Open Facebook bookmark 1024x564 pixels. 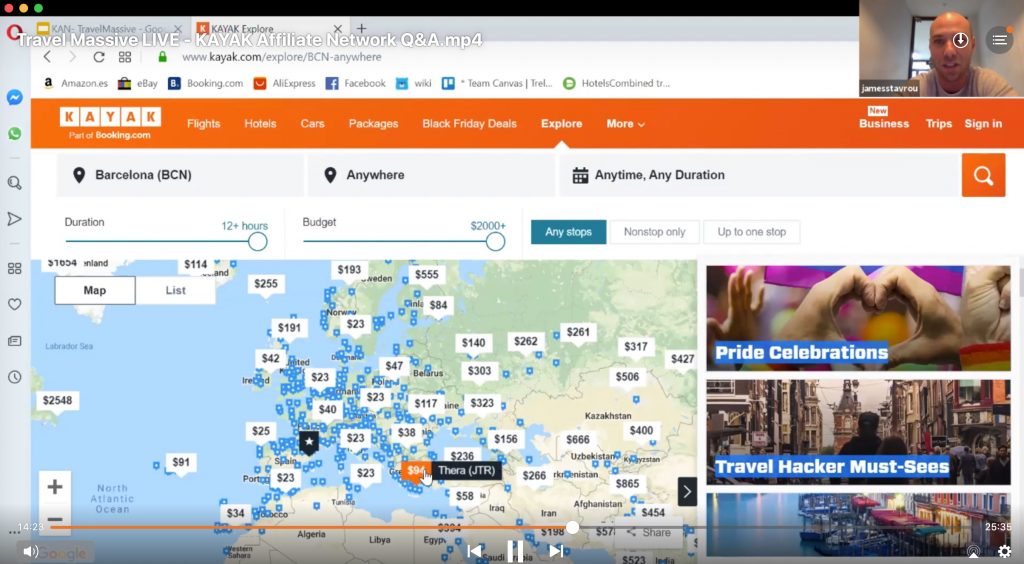pos(356,83)
